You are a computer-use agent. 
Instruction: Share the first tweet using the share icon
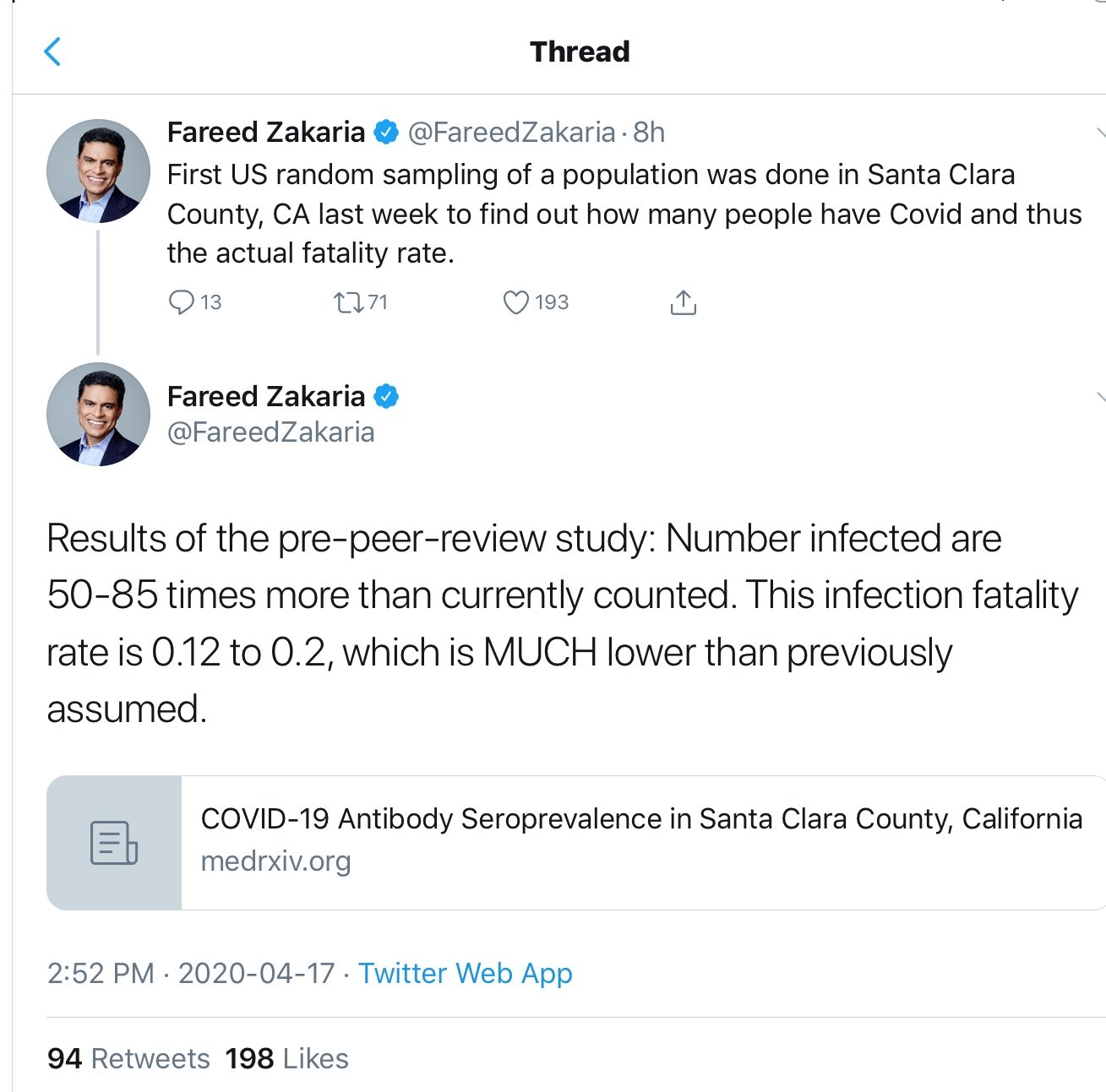[x=683, y=302]
